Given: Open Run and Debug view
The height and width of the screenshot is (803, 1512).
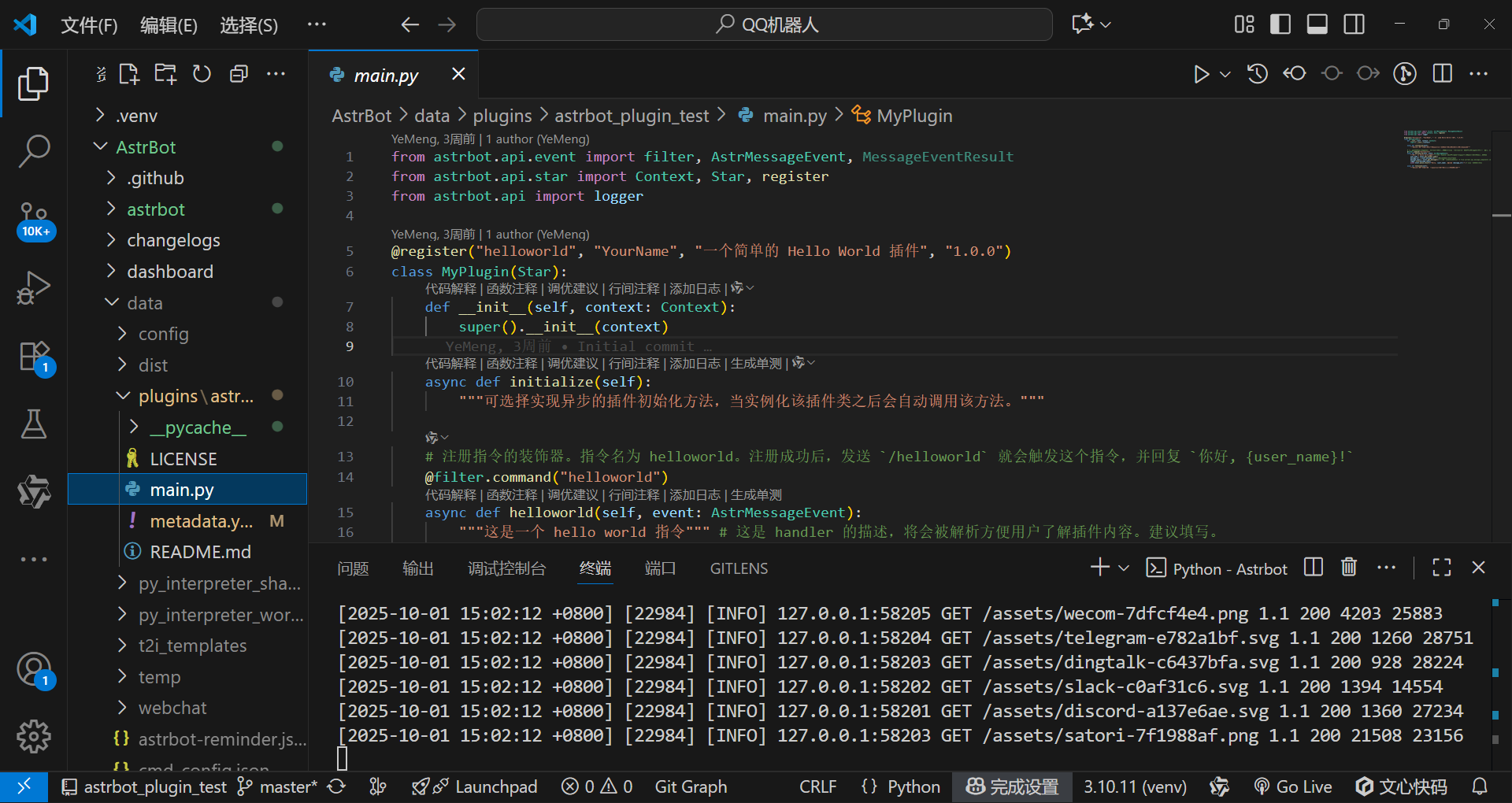Looking at the screenshot, I should tap(33, 287).
